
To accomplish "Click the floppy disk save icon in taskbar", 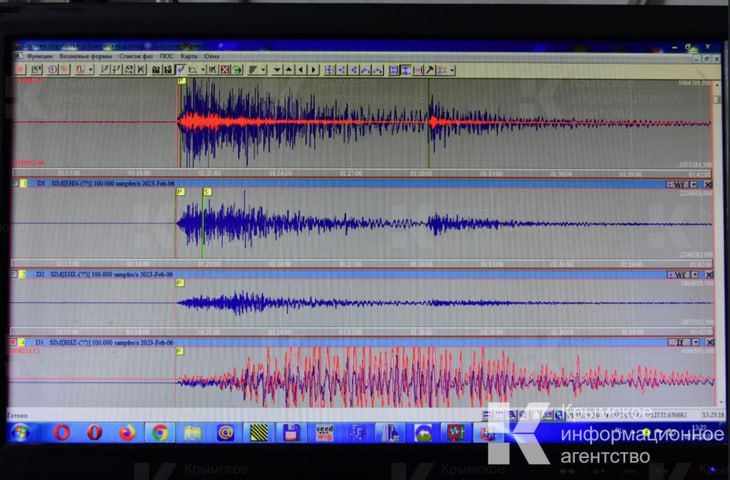I will (291, 432).
